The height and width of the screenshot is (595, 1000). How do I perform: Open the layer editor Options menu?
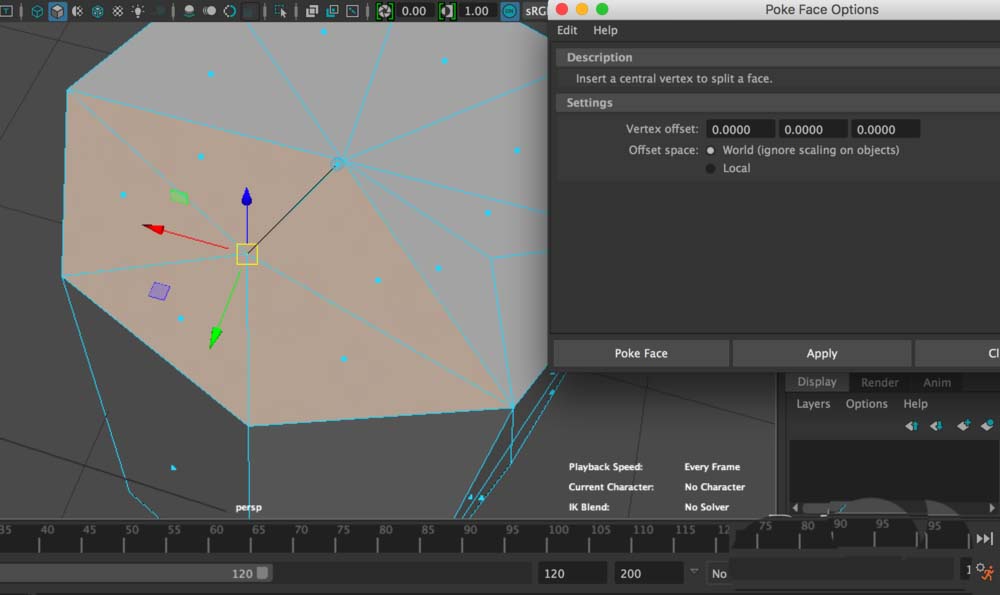[x=866, y=404]
